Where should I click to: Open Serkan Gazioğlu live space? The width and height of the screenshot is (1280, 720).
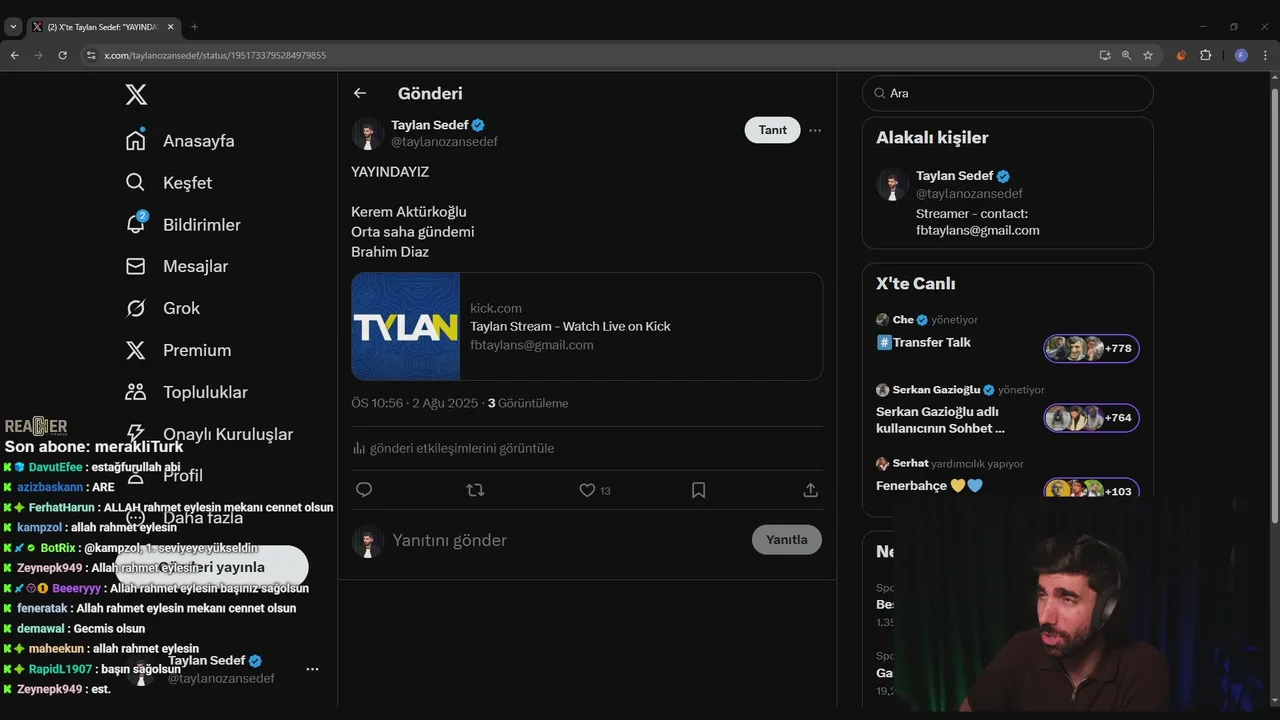(x=940, y=419)
